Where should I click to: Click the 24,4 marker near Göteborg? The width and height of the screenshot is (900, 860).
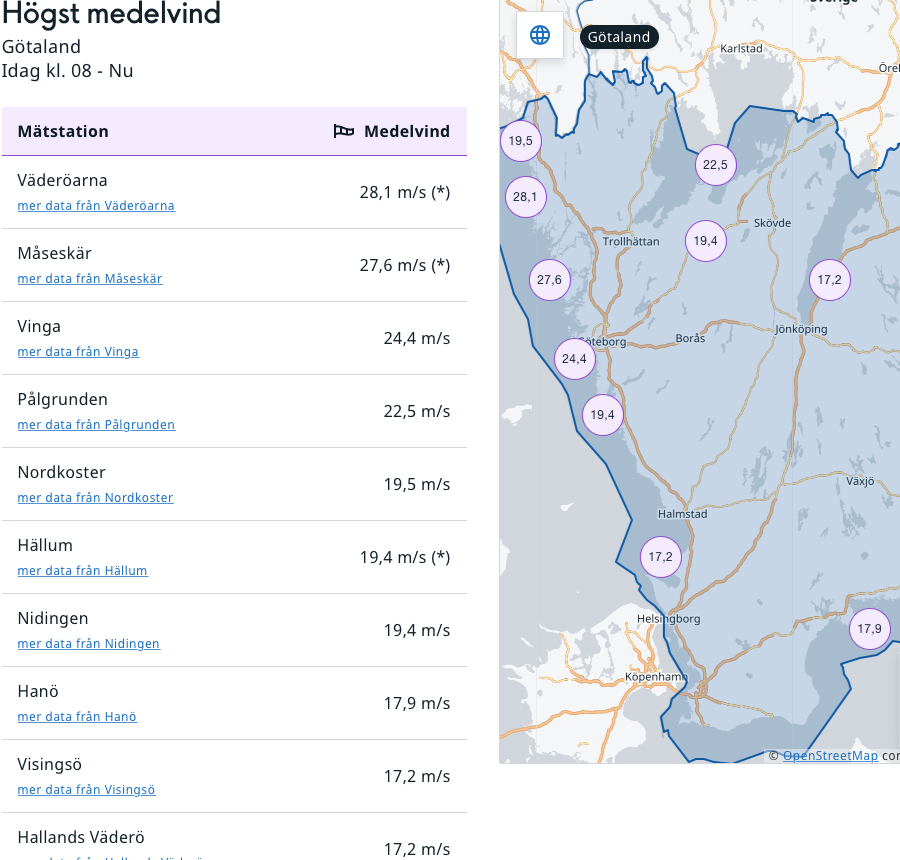pyautogui.click(x=574, y=359)
